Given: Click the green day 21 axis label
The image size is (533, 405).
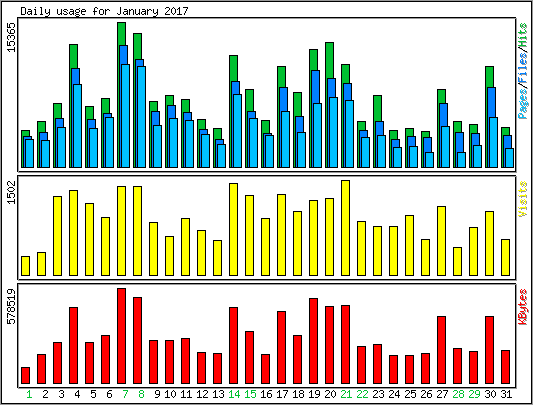Looking at the screenshot, I should click(346, 394).
